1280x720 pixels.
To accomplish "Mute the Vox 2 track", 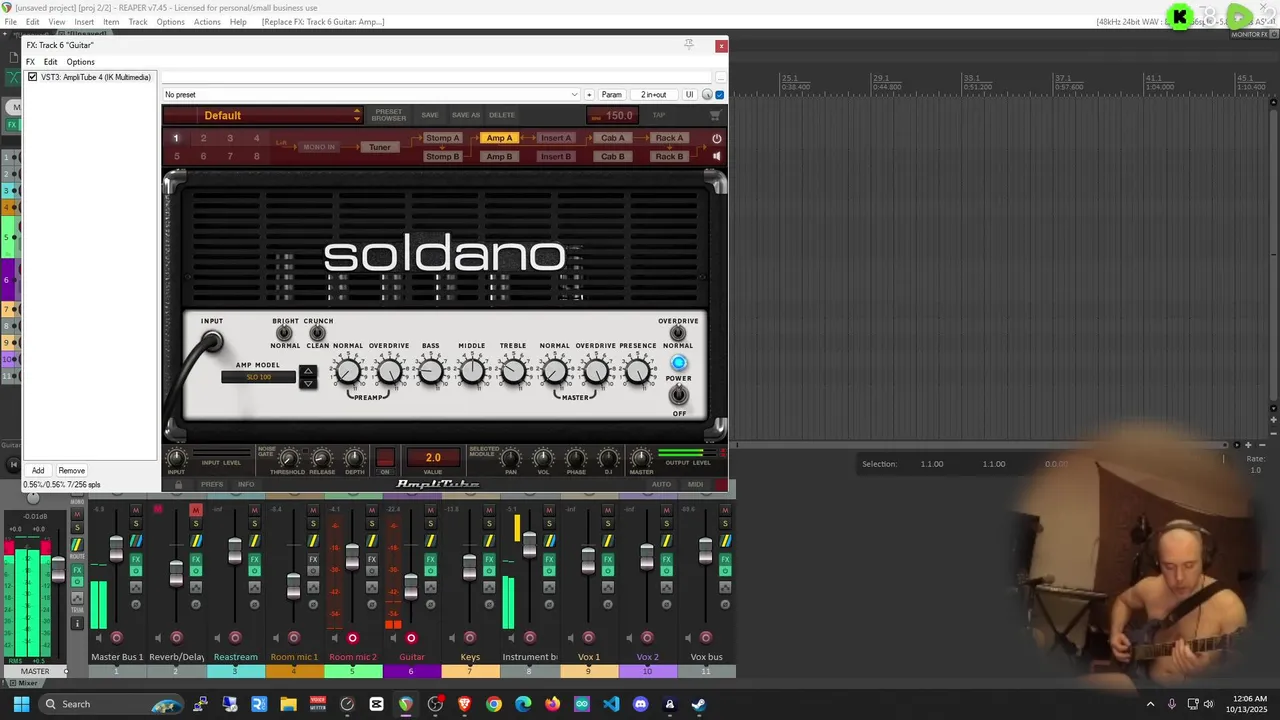I will [666, 510].
